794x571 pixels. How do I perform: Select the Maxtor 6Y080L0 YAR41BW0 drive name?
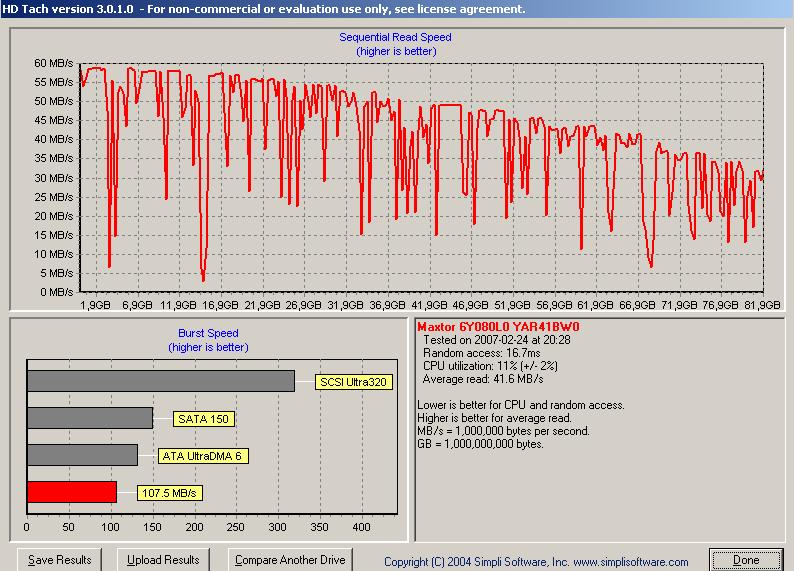pyautogui.click(x=498, y=327)
